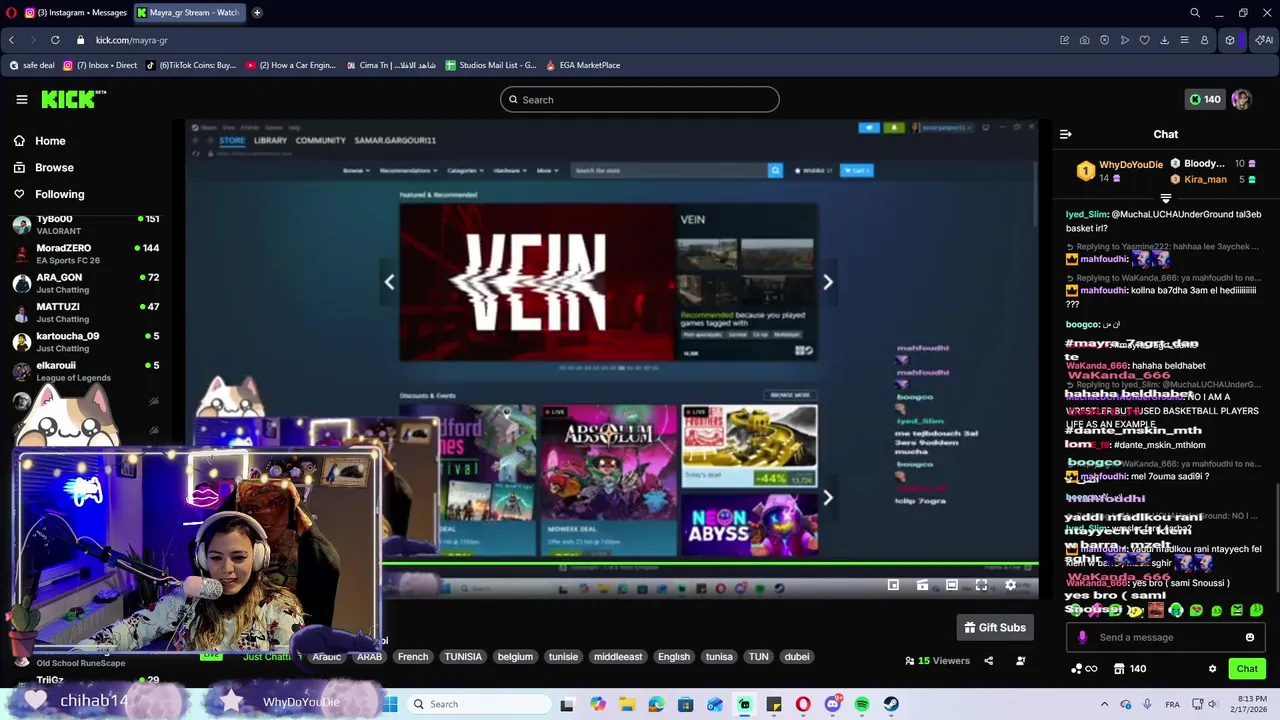Viewport: 1280px width, 720px height.
Task: Click the share stream icon
Action: (988, 660)
